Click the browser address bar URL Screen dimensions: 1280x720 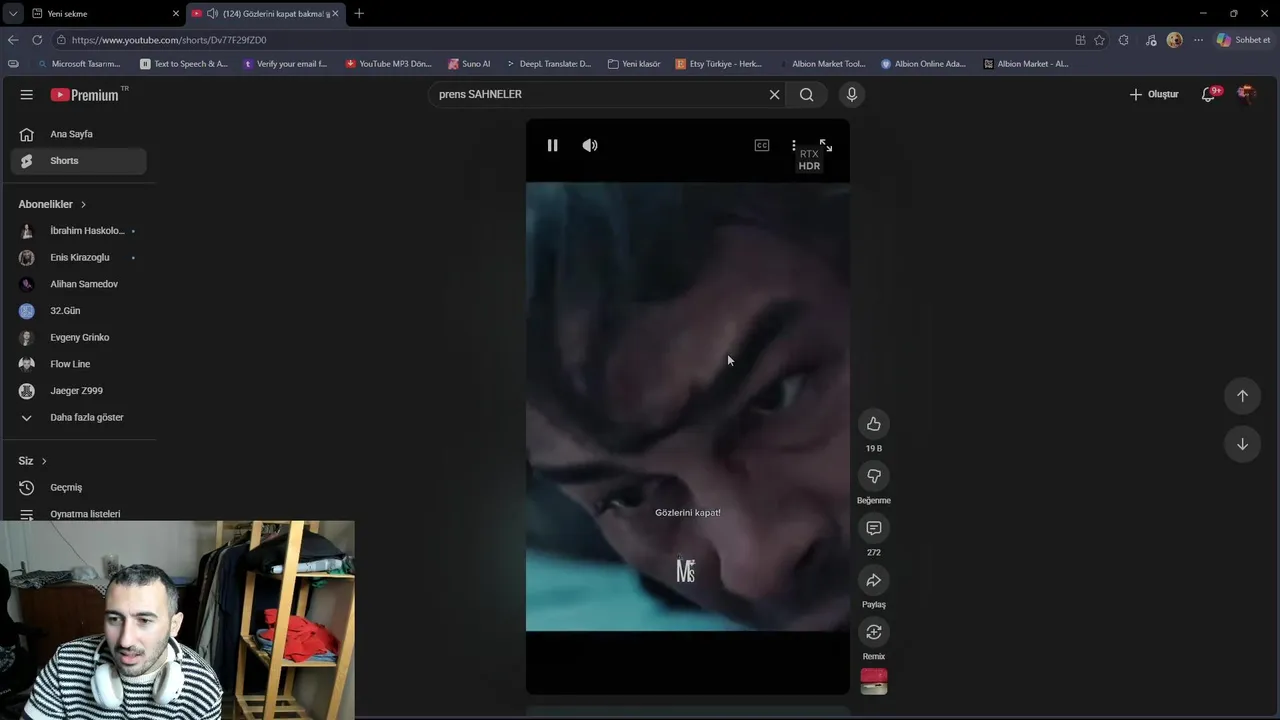[x=169, y=40]
